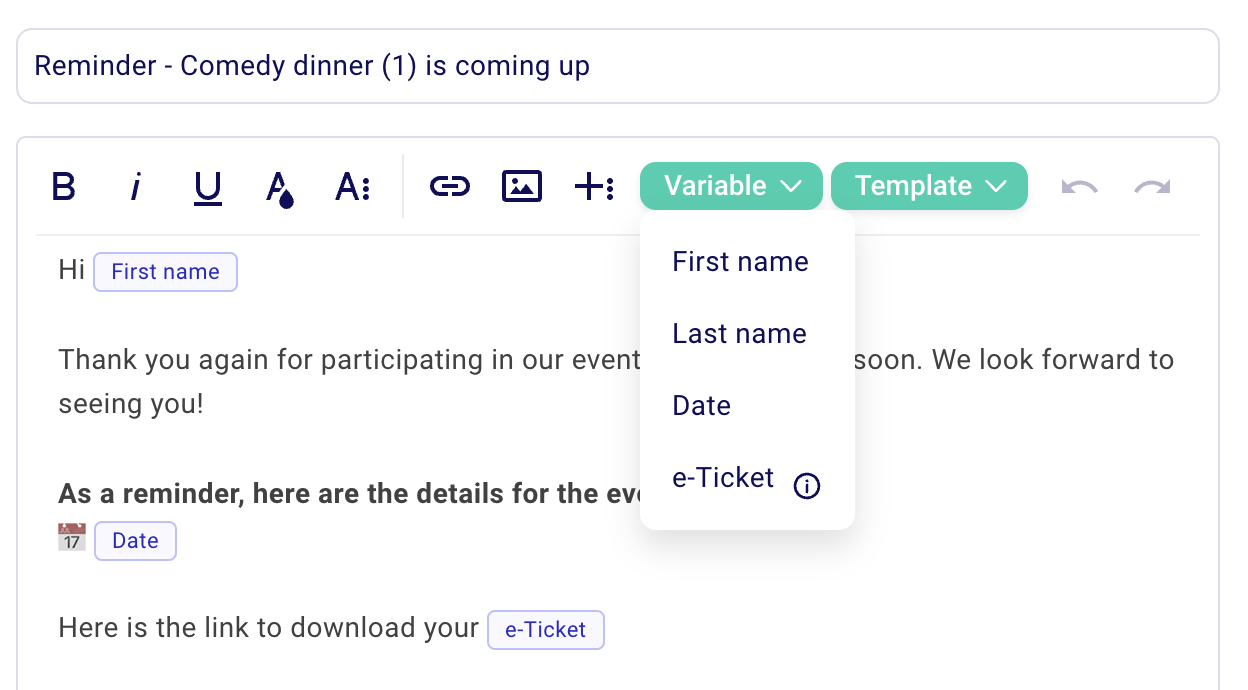Choose Date from the variable list

[701, 406]
